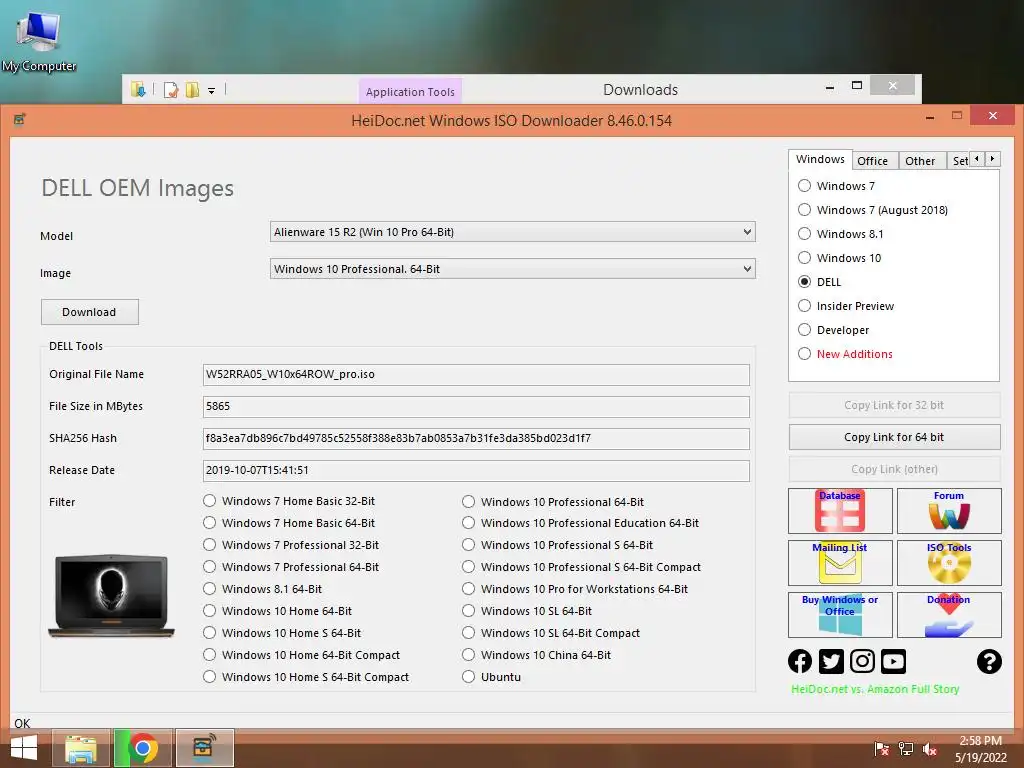The image size is (1024, 768).
Task: Open HeiDoc.net vs. Amazon Full Story link
Action: point(875,689)
